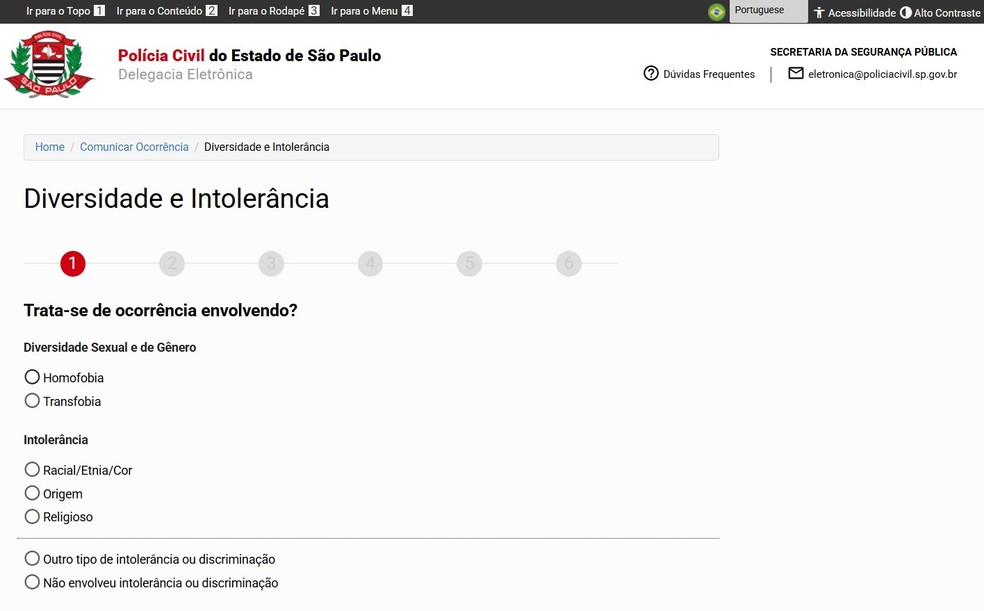Viewport: 984px width, 611px height.
Task: Click the Dúvidas Frequentes question mark icon
Action: tap(651, 73)
